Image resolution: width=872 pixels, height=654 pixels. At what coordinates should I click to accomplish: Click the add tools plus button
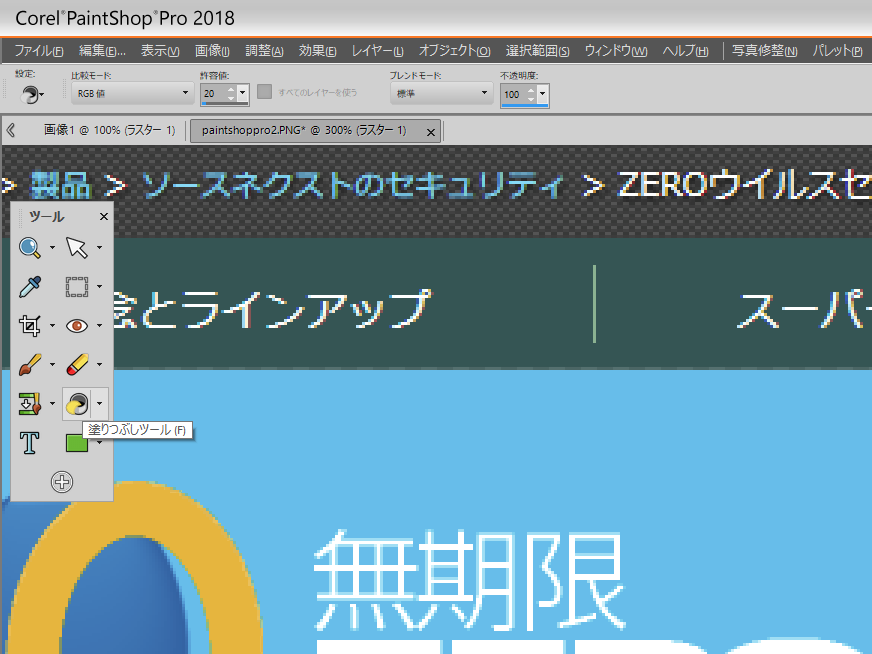point(62,482)
